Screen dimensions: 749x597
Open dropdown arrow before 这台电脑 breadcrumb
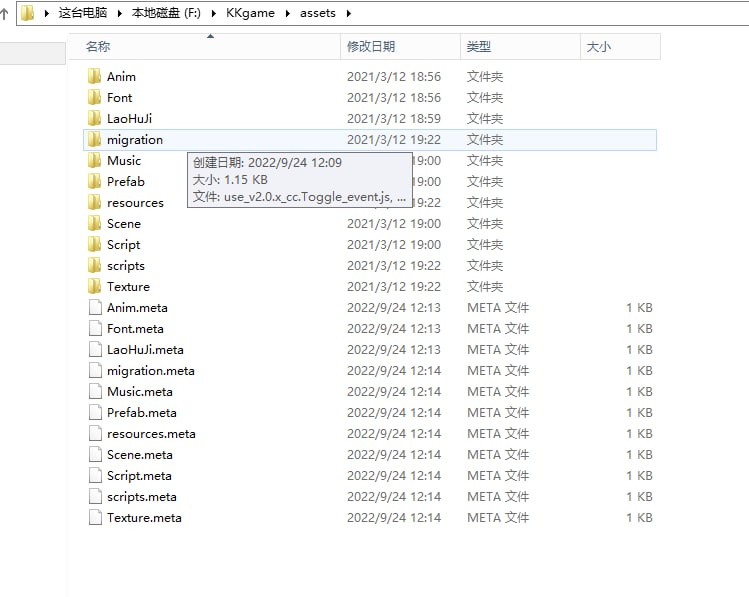(x=46, y=14)
